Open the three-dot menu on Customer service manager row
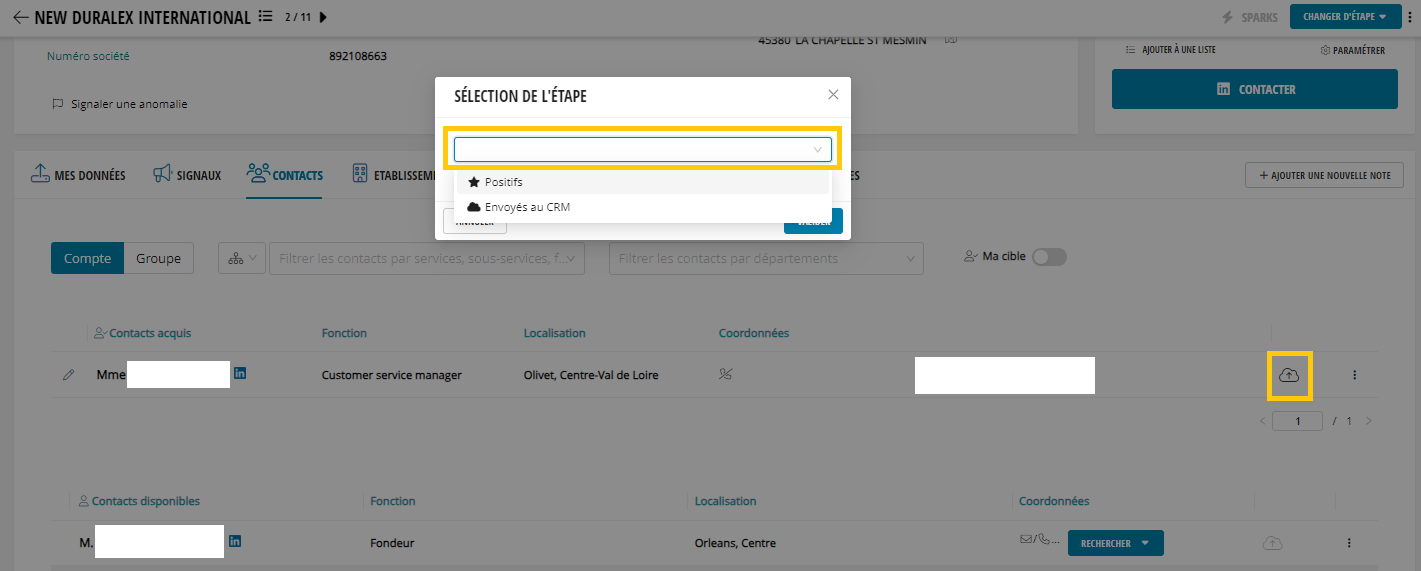The image size is (1421, 571). 1355,375
